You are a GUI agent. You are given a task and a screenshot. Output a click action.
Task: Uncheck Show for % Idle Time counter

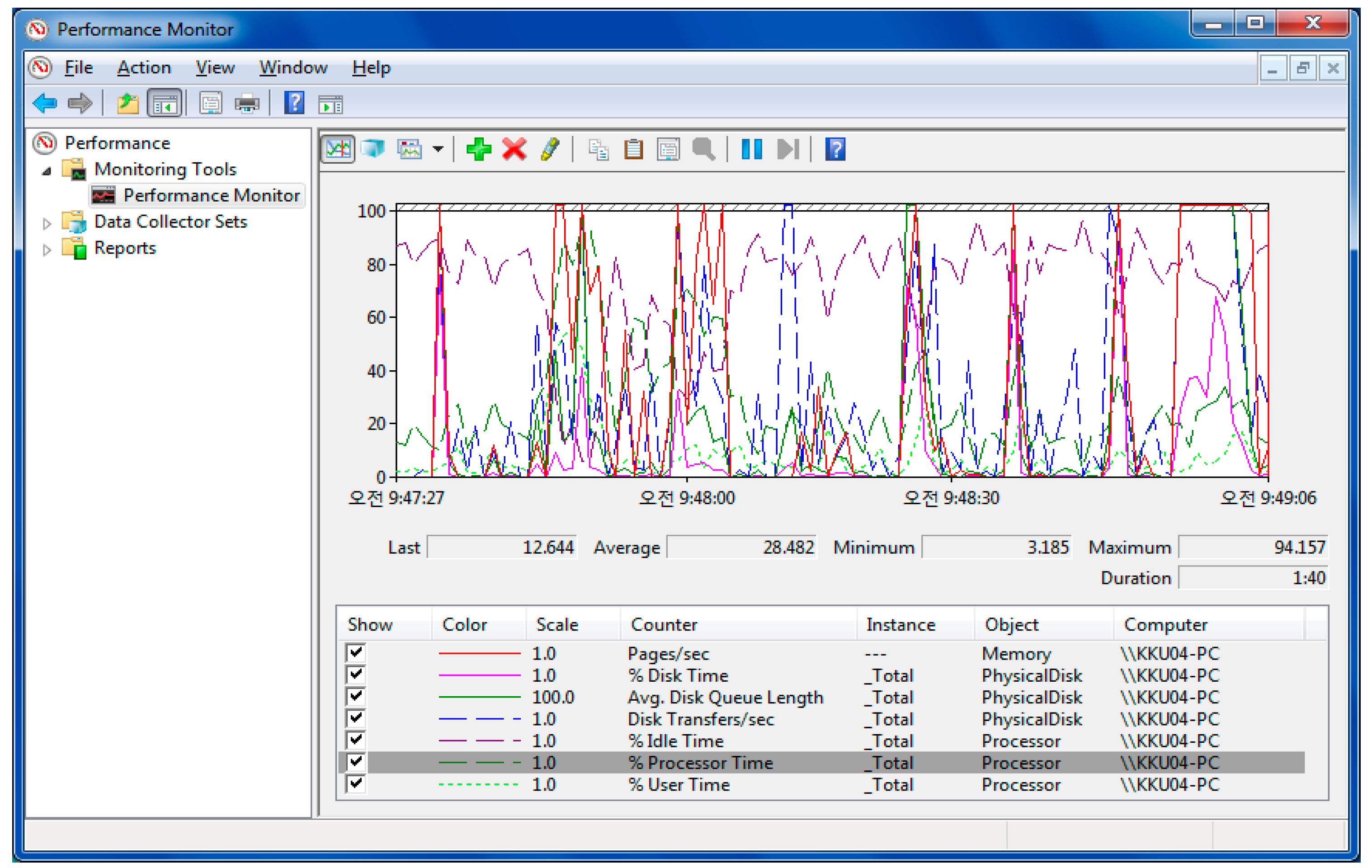click(355, 740)
